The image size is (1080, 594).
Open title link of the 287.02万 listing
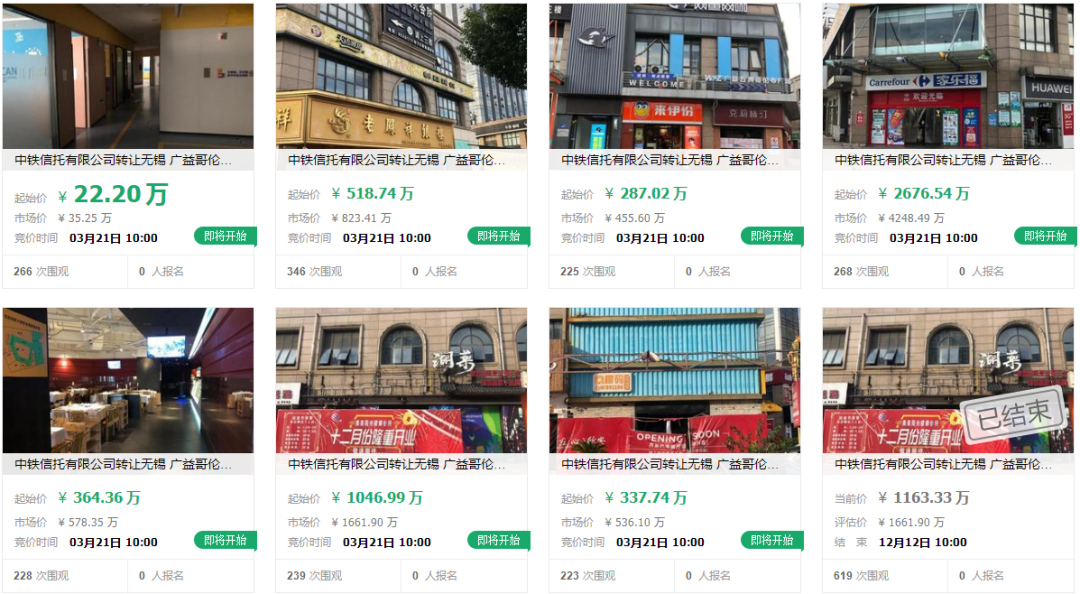(x=670, y=160)
